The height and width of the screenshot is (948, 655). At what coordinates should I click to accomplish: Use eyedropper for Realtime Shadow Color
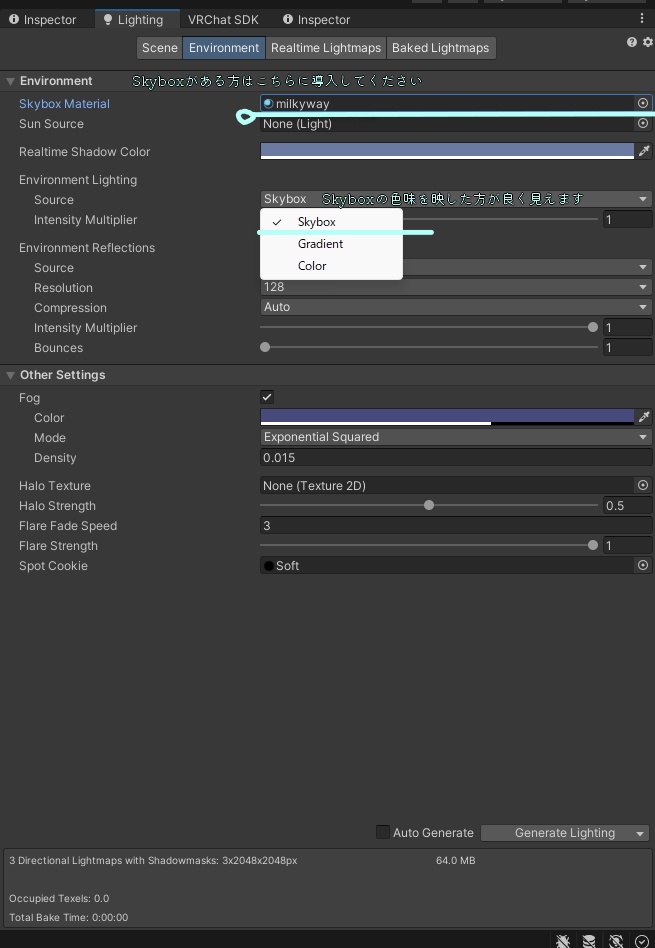644,152
